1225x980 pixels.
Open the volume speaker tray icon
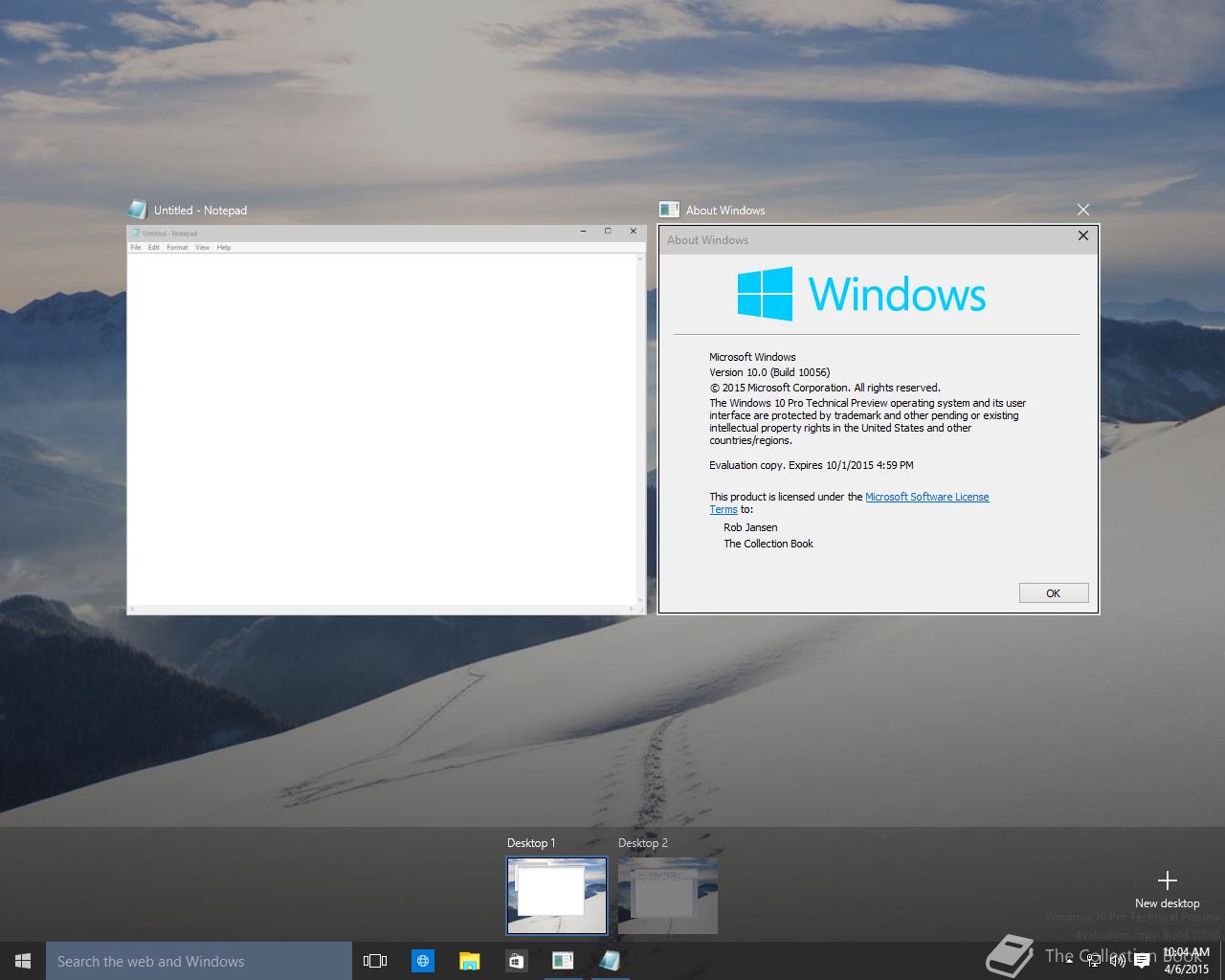(x=1117, y=961)
